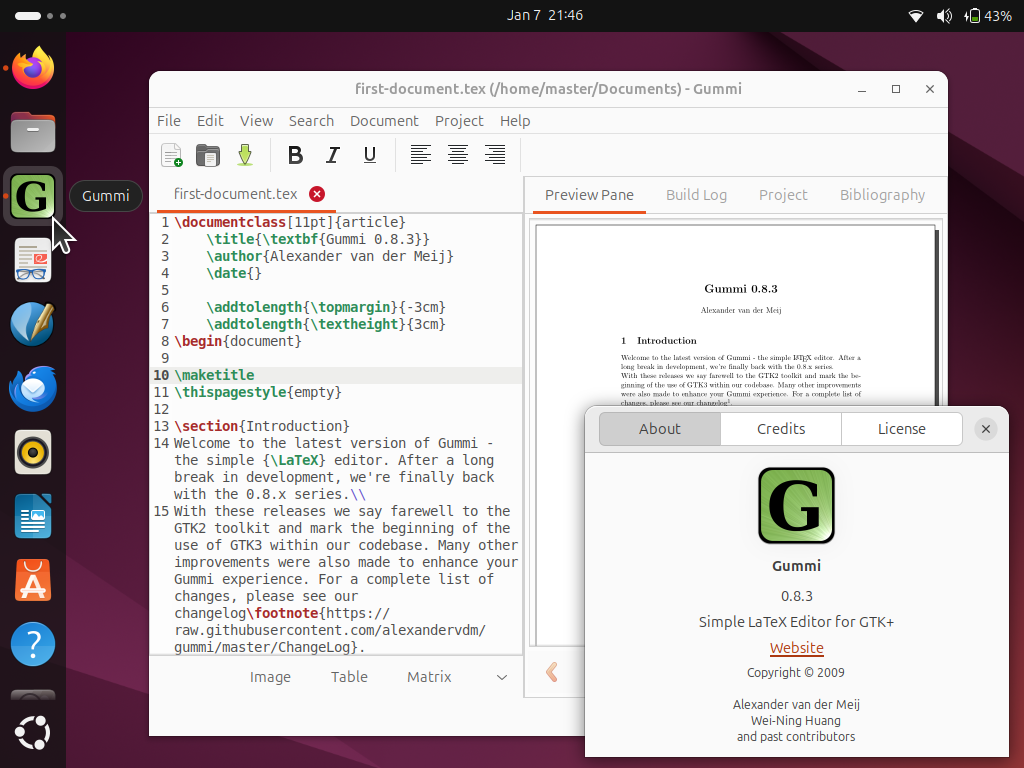Switch to the Preview Pane tab

(x=589, y=195)
